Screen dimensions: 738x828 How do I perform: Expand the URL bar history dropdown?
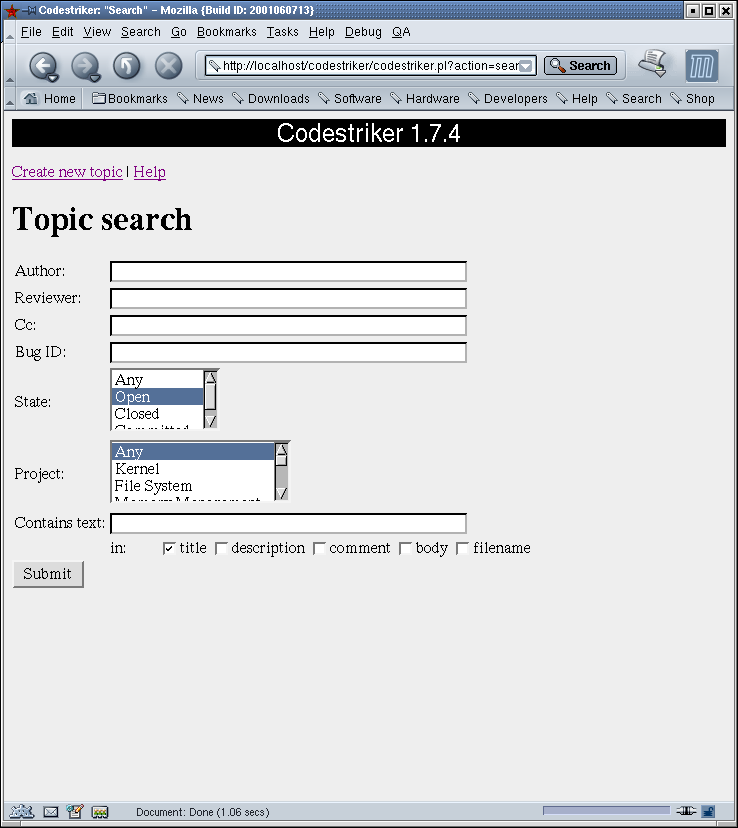526,66
